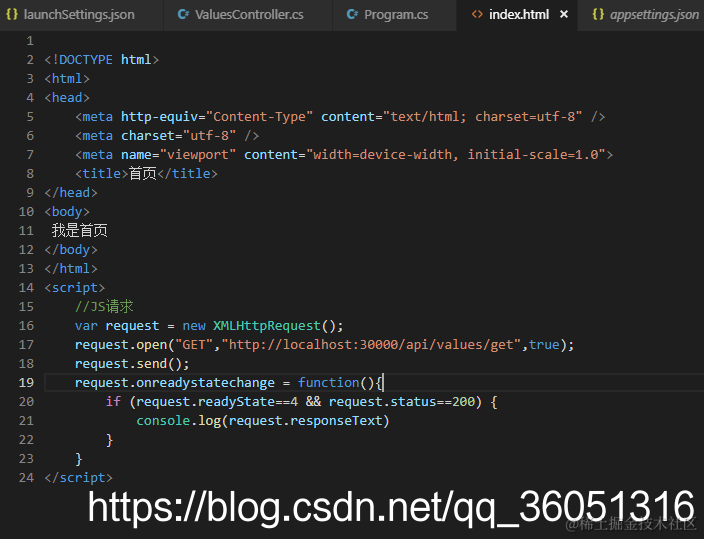Click line number 19 in the gutter

coord(26,383)
